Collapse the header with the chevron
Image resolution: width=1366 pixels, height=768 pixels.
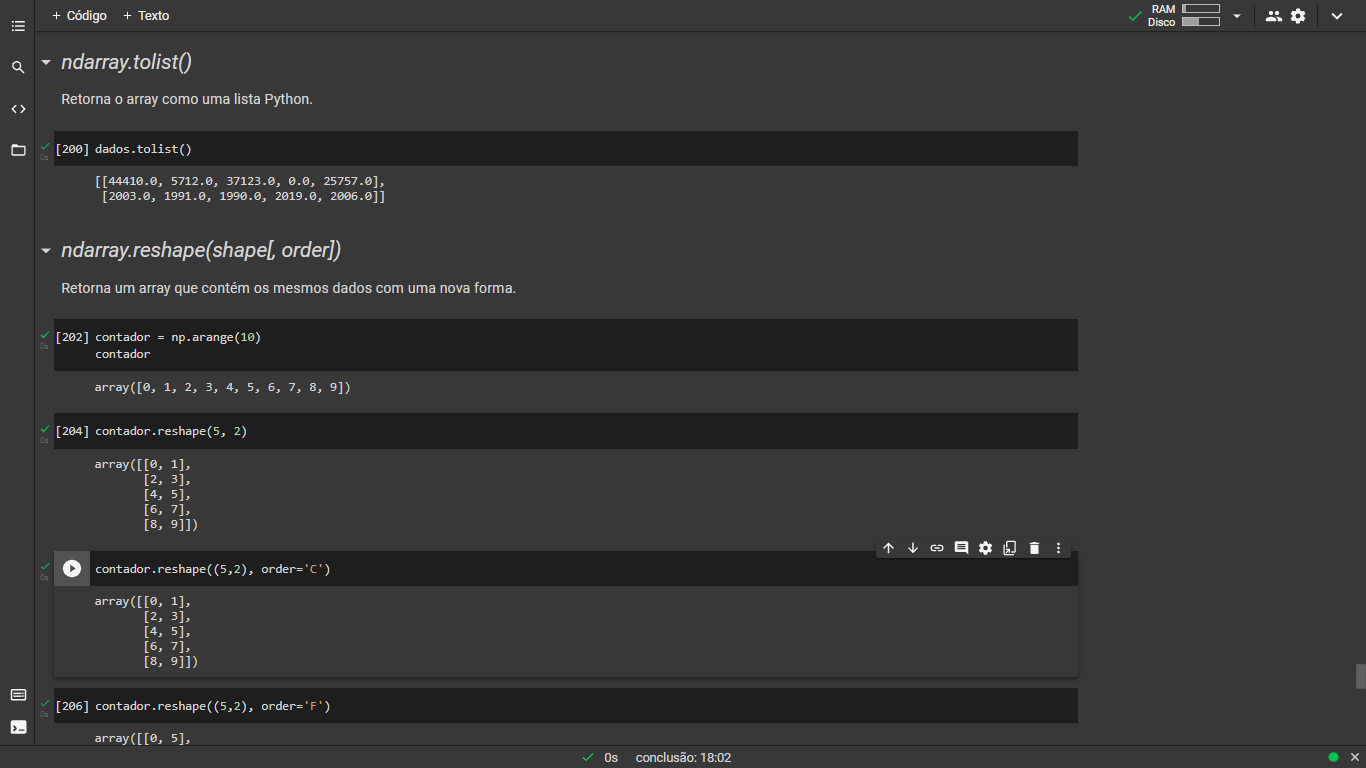[1337, 16]
